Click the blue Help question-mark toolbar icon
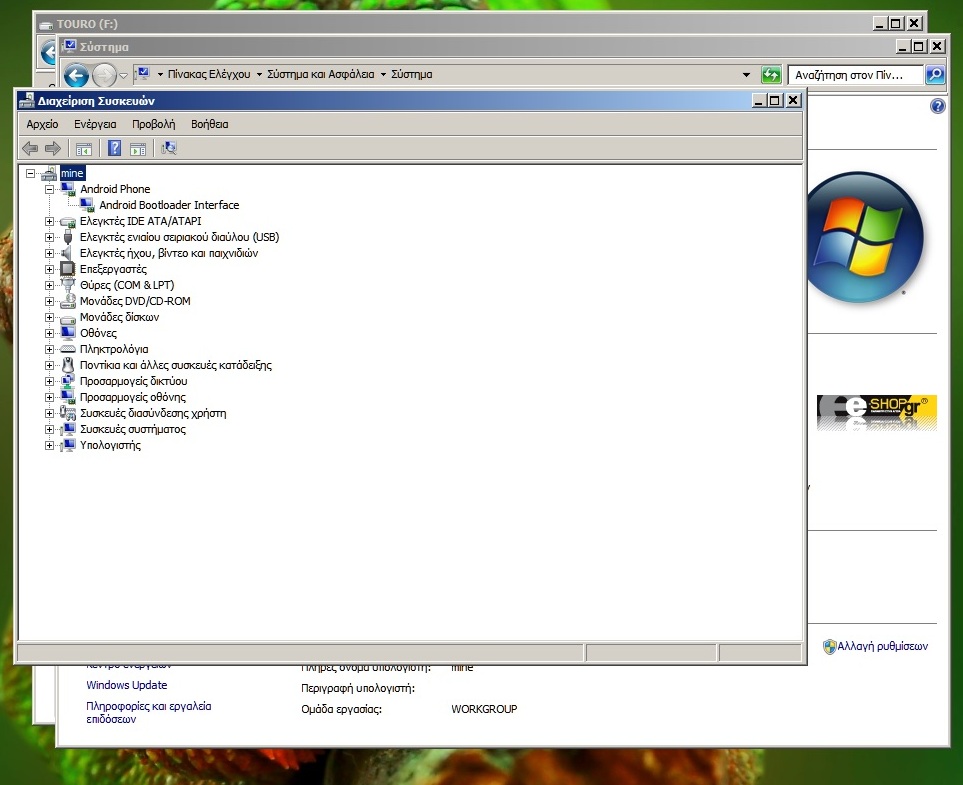The image size is (963, 785). 115,149
